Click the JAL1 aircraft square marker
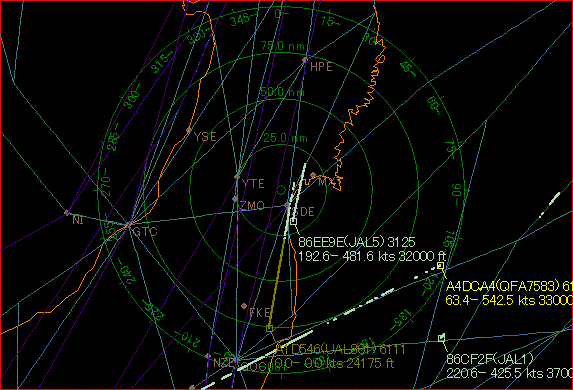Image resolution: width=573 pixels, height=390 pixels. (441, 338)
